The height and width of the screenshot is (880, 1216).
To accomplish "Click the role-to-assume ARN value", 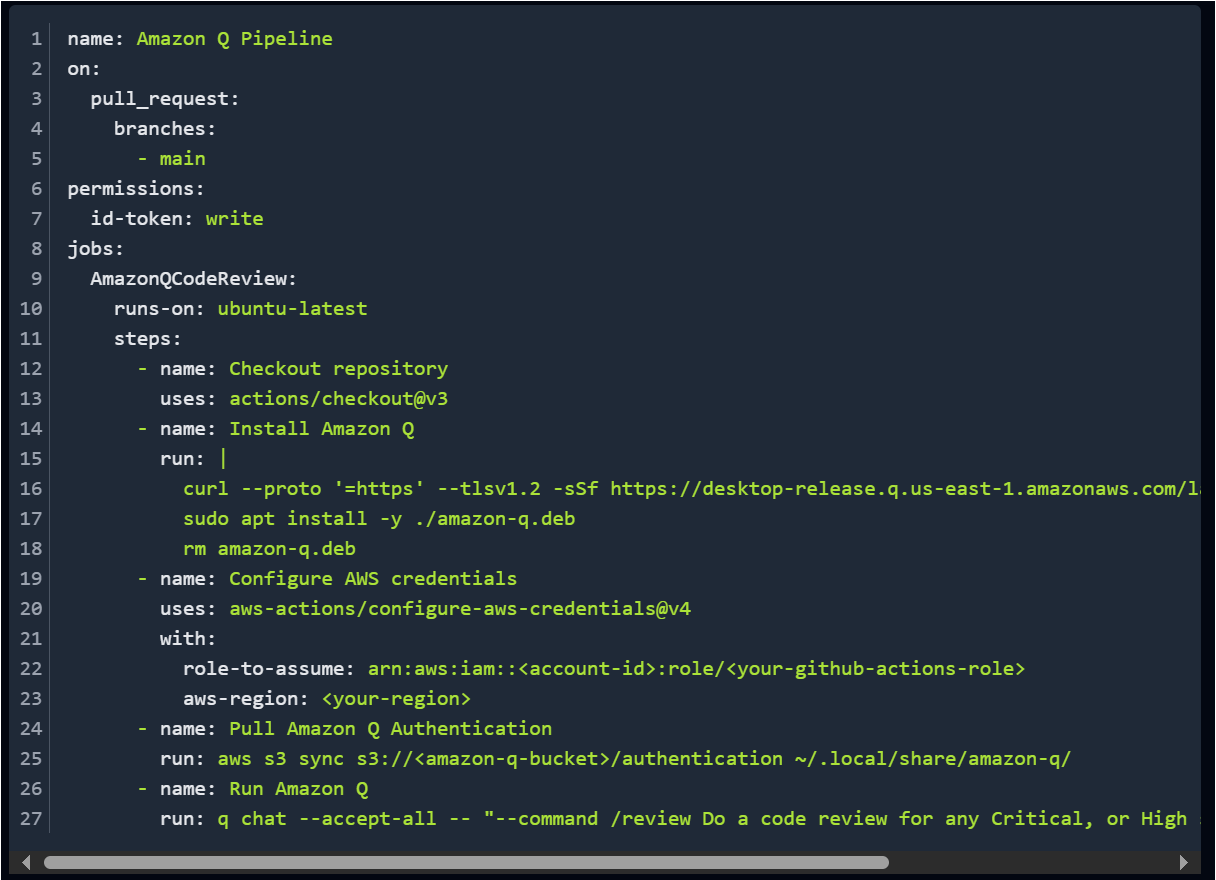I will pyautogui.click(x=697, y=669).
